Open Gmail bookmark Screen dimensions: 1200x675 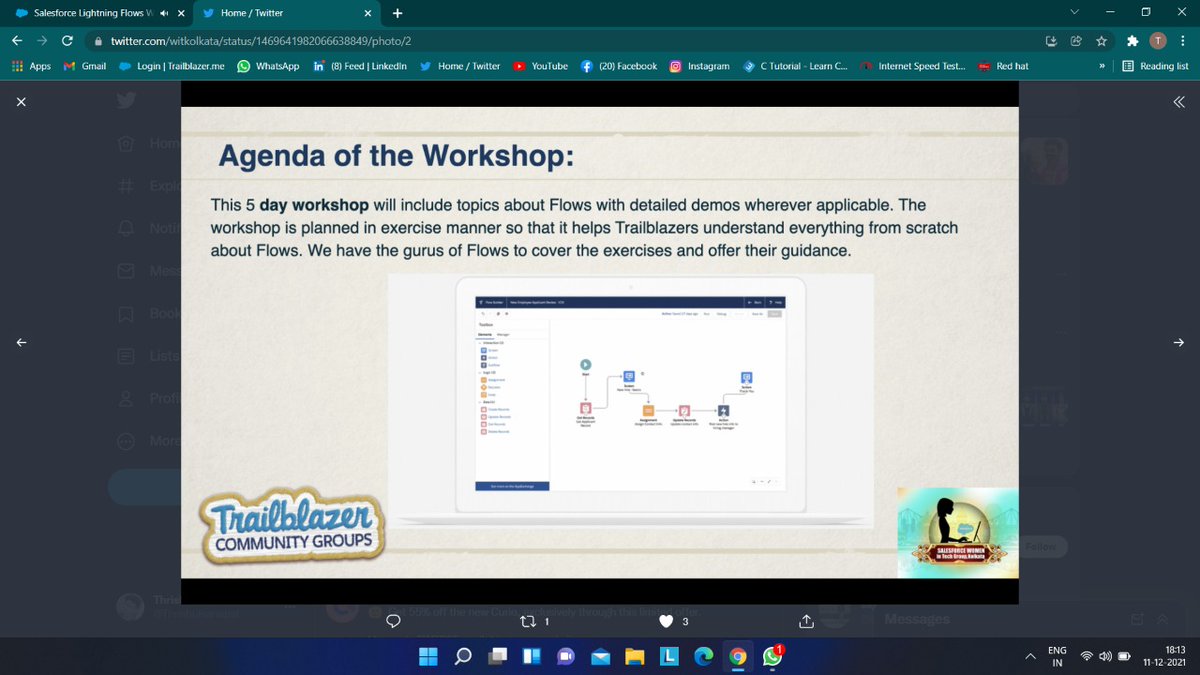click(85, 66)
